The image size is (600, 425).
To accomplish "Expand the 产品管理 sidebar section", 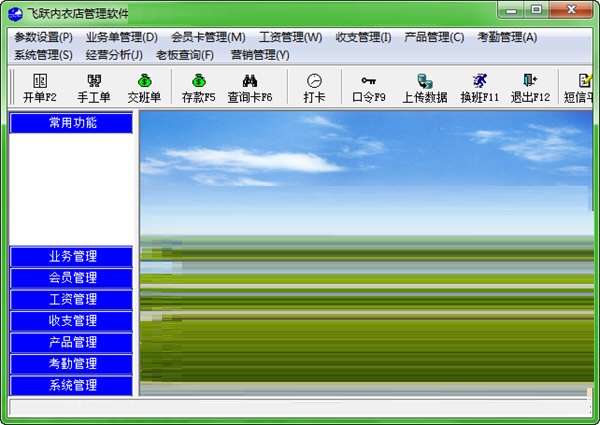I will [71, 342].
